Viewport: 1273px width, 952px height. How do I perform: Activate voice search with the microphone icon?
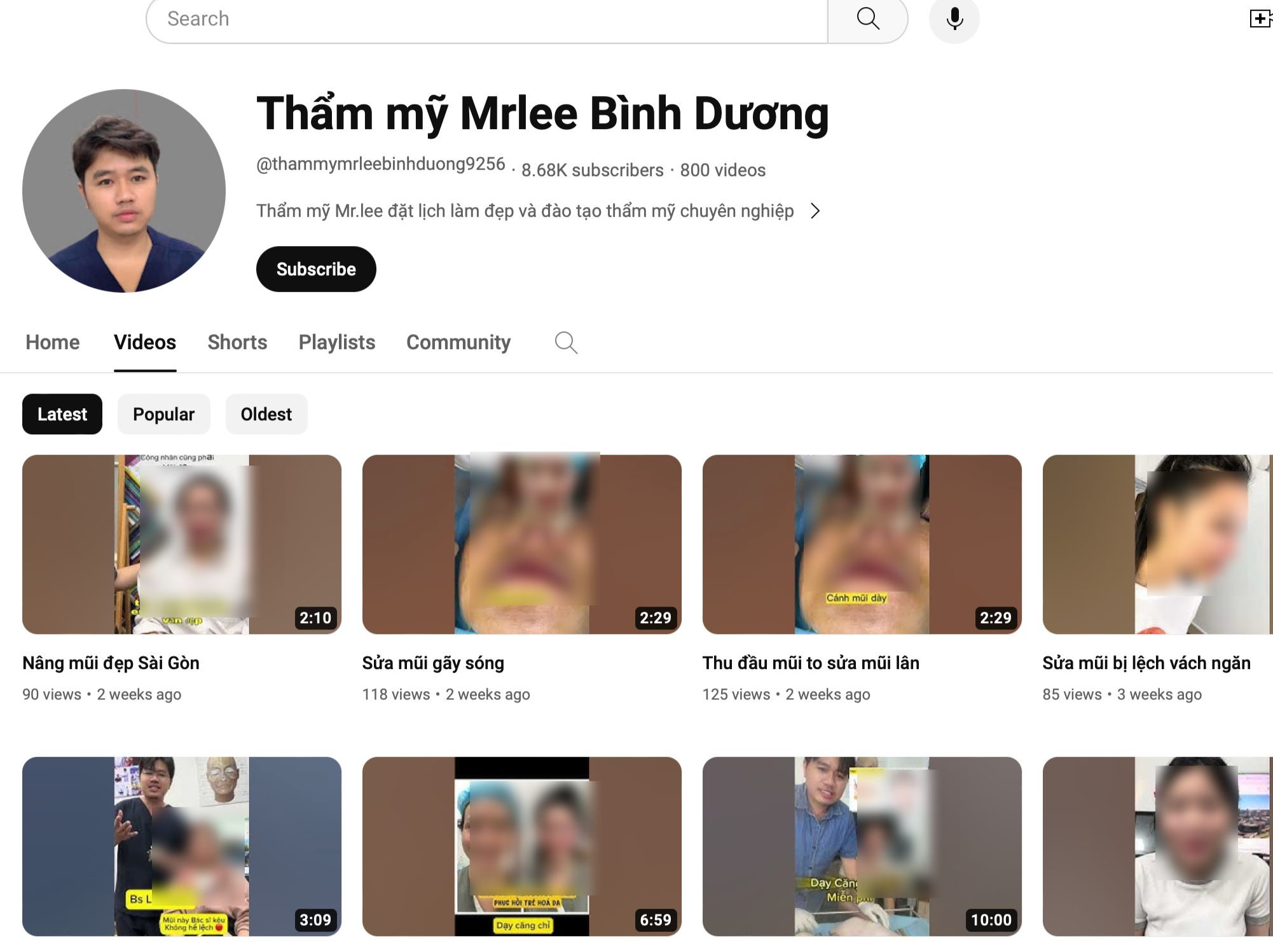(953, 20)
